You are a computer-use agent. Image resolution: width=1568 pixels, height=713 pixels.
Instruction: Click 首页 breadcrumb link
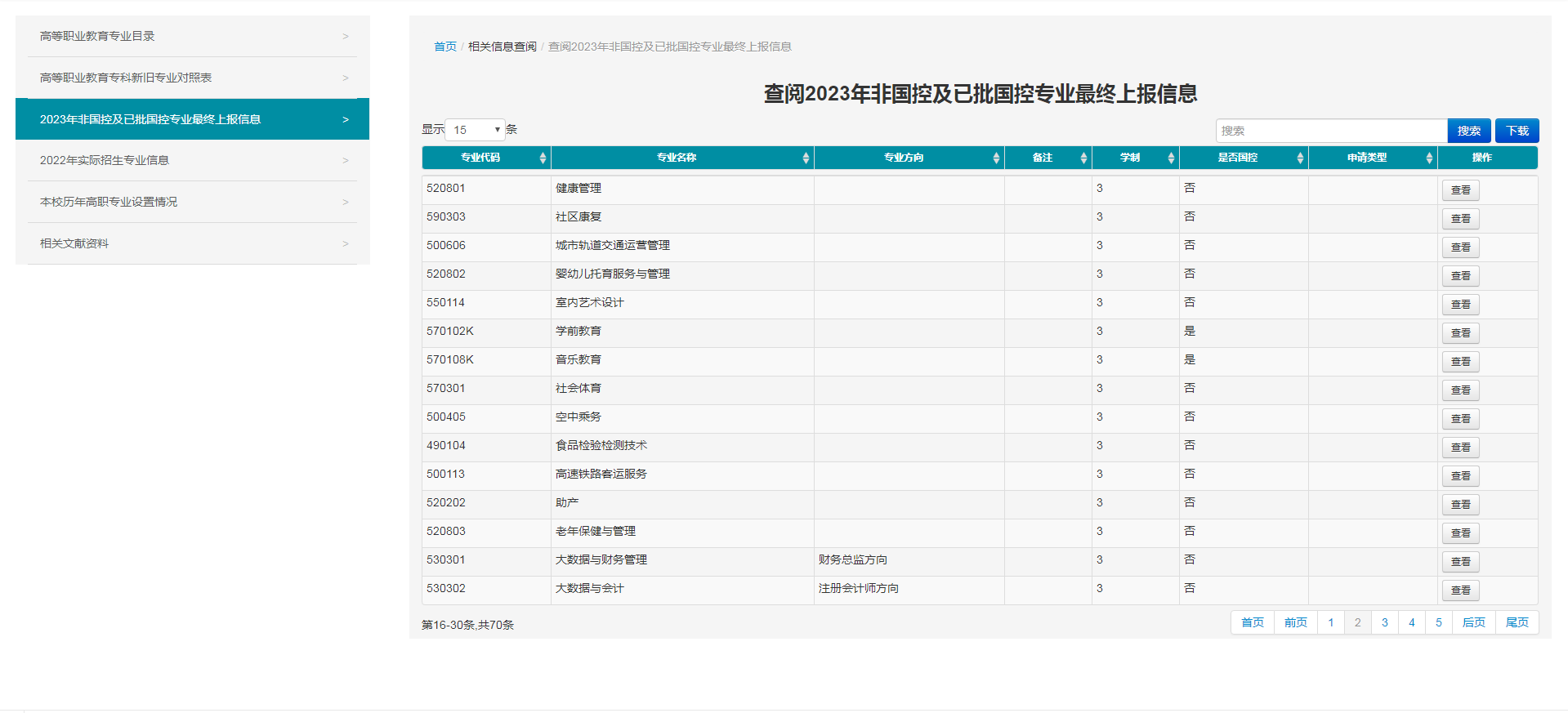pyautogui.click(x=444, y=47)
